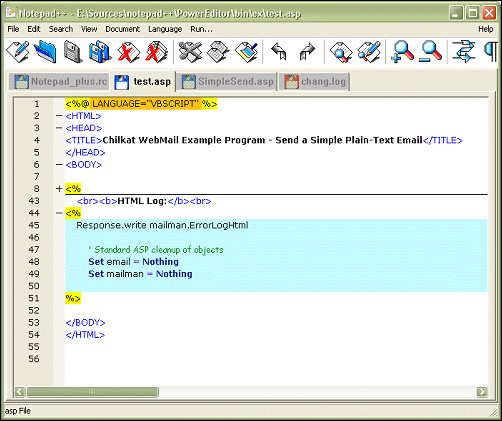Screen dimensions: 502x421
Task: Minimize the Notepad++ window
Action: click(456, 13)
